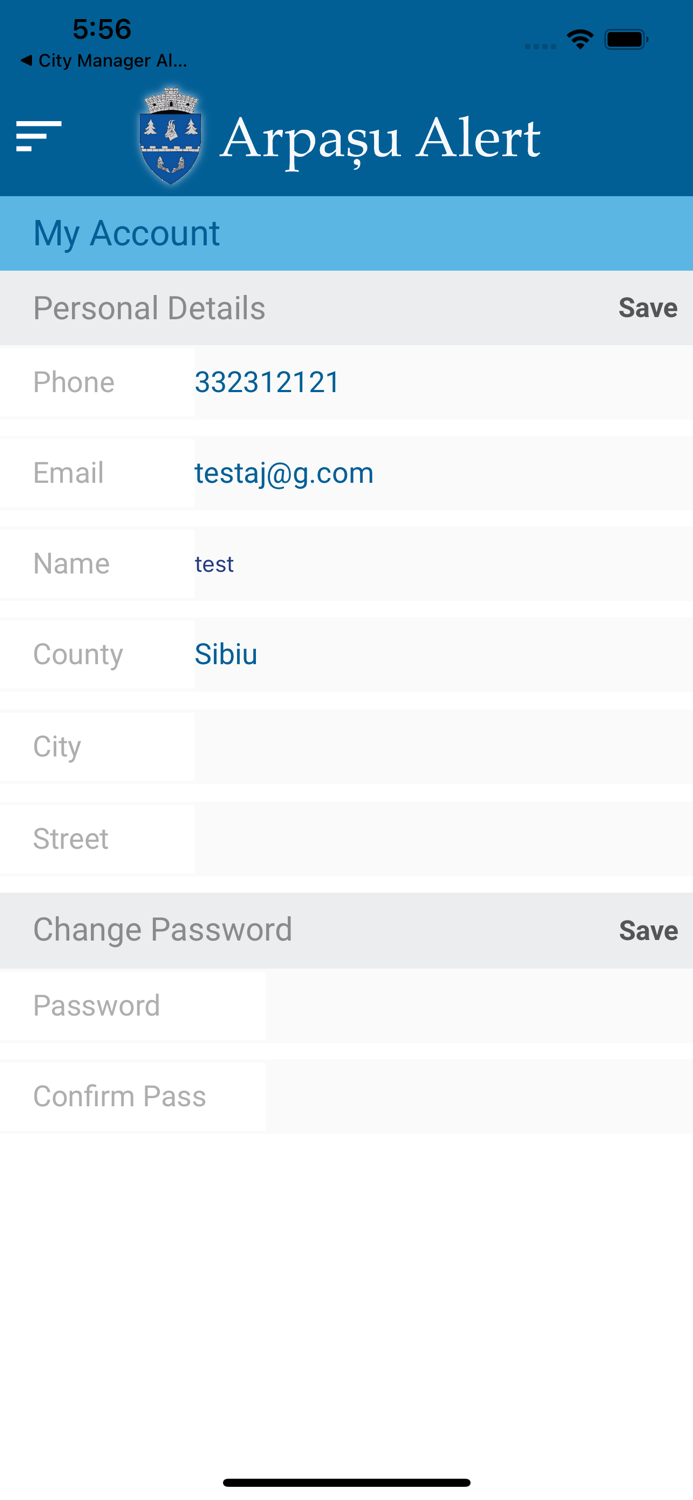Image resolution: width=693 pixels, height=1500 pixels.
Task: Edit the Phone number field
Action: point(442,382)
